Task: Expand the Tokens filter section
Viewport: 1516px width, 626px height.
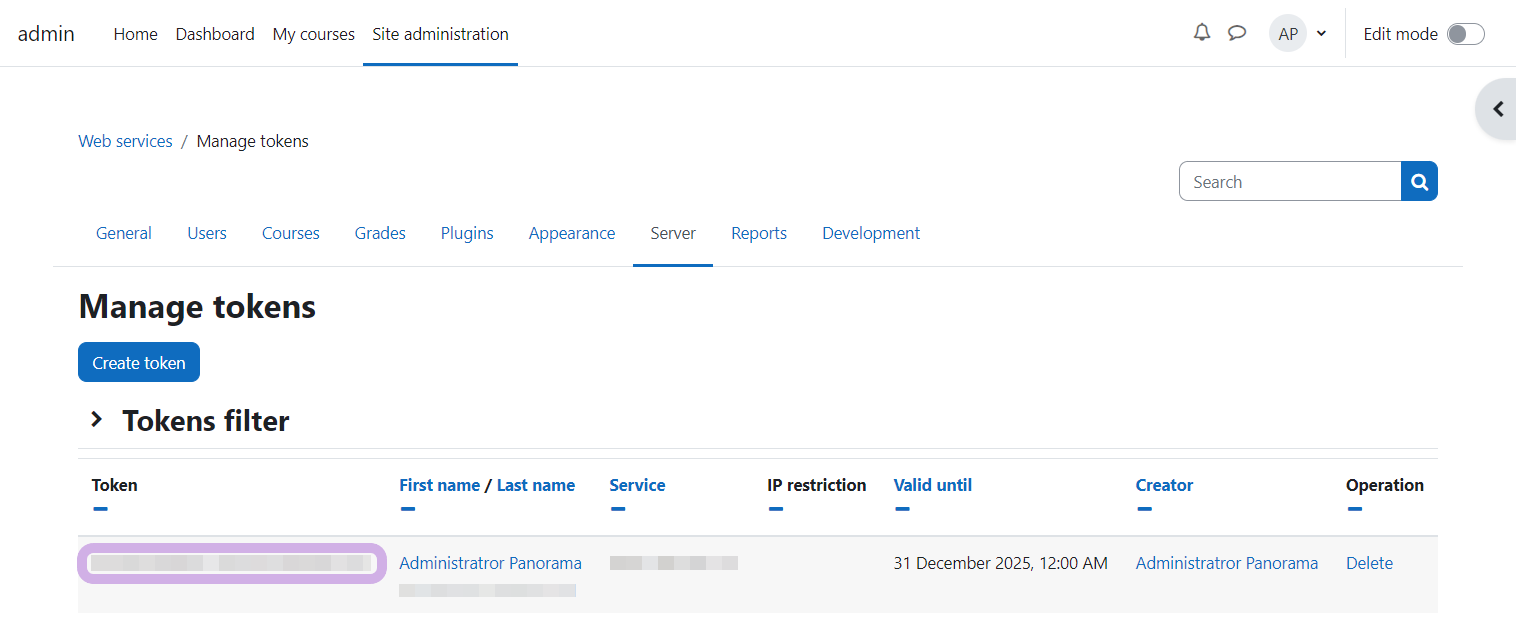Action: [97, 420]
